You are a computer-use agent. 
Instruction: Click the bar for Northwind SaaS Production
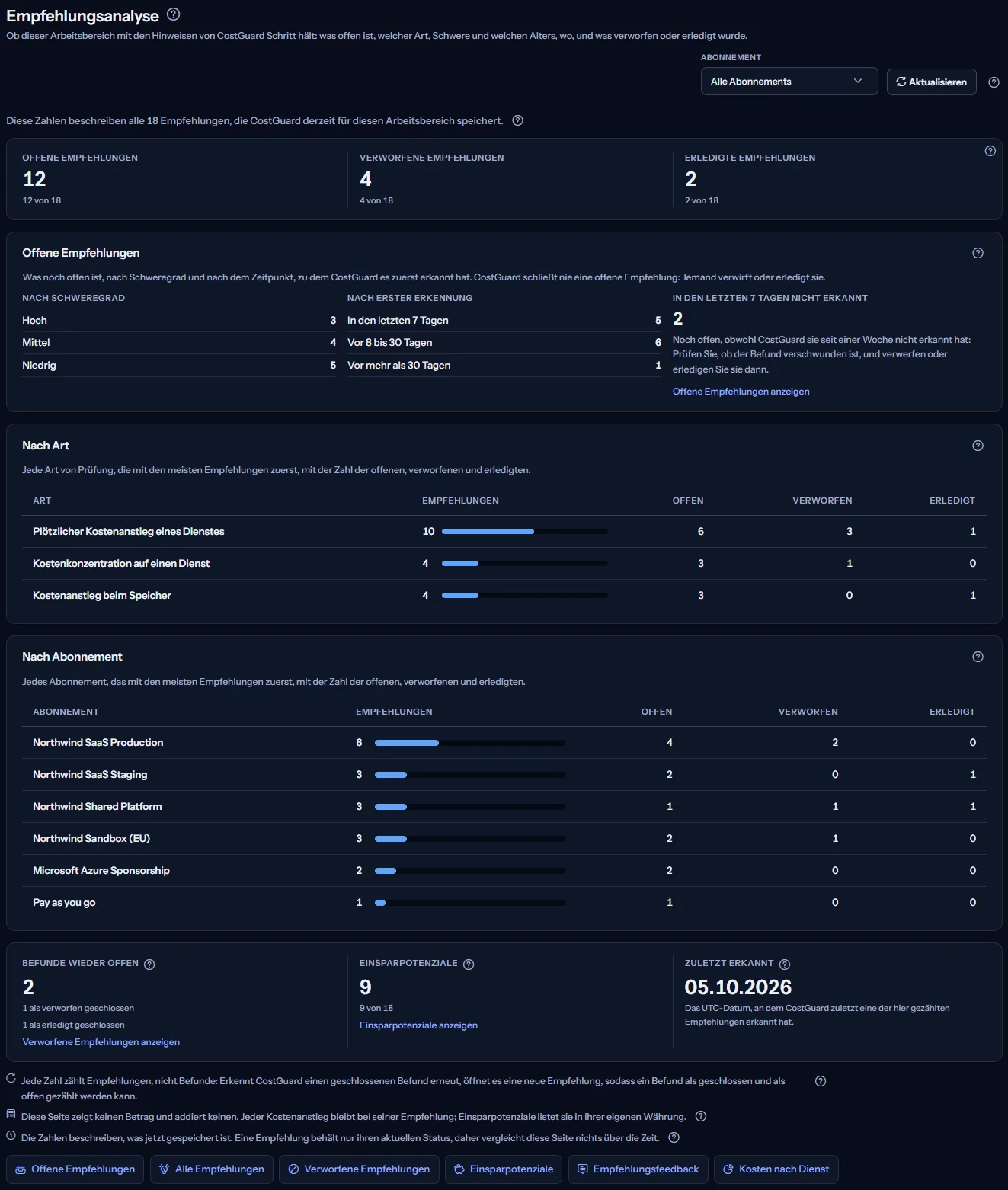pos(469,742)
